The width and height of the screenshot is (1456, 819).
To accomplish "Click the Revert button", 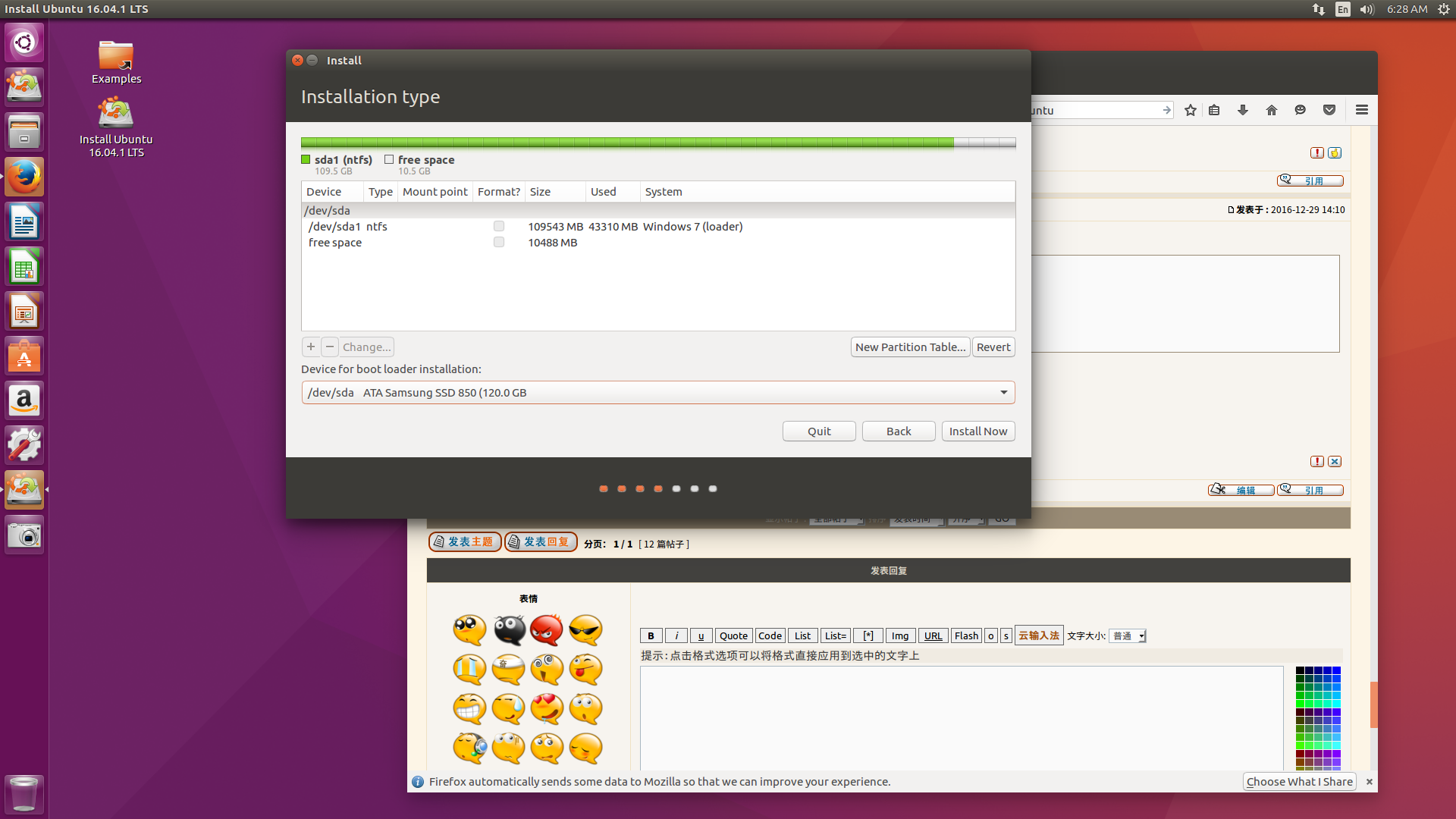I will tap(993, 347).
